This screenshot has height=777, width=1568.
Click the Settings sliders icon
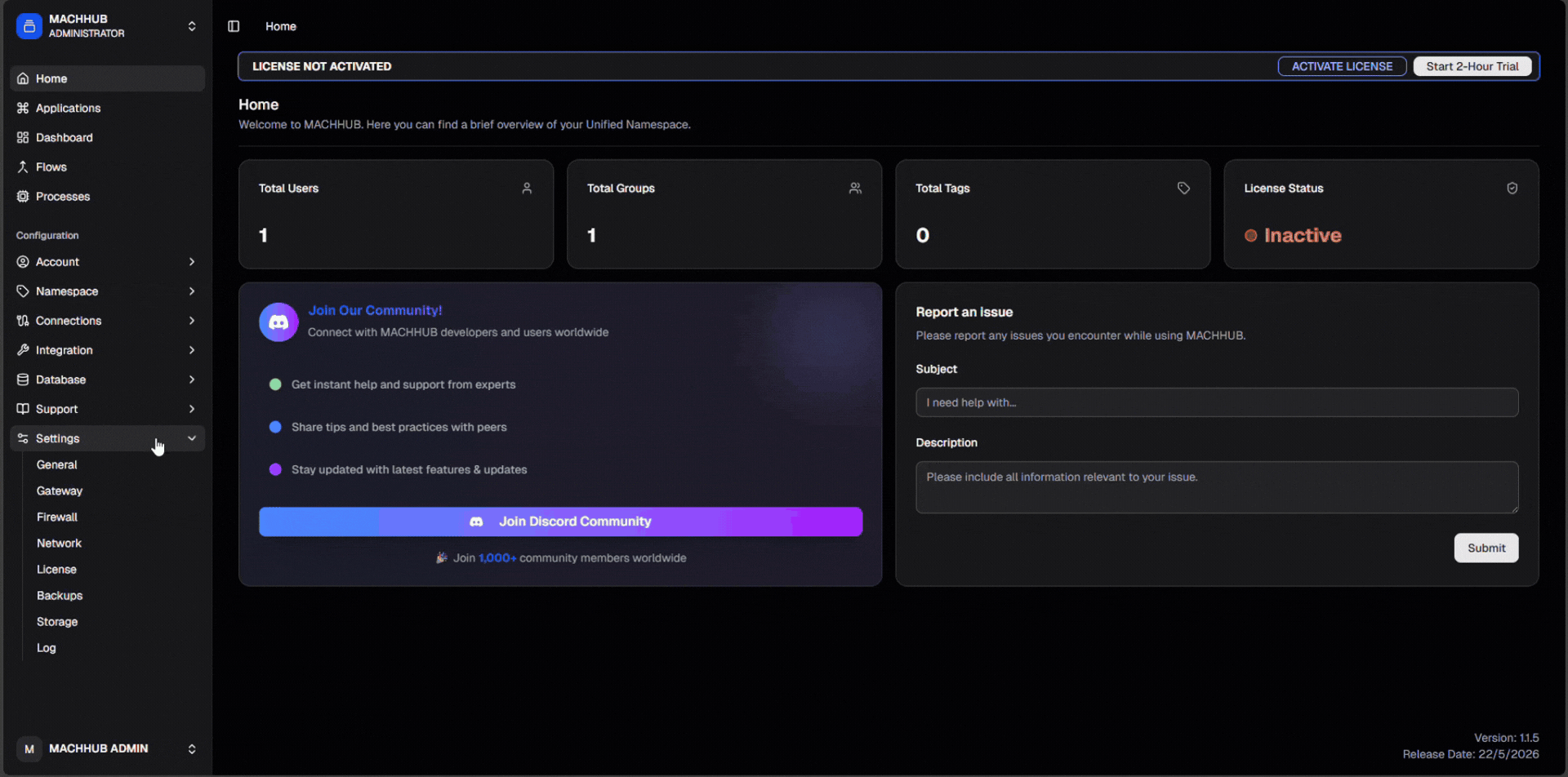23,438
